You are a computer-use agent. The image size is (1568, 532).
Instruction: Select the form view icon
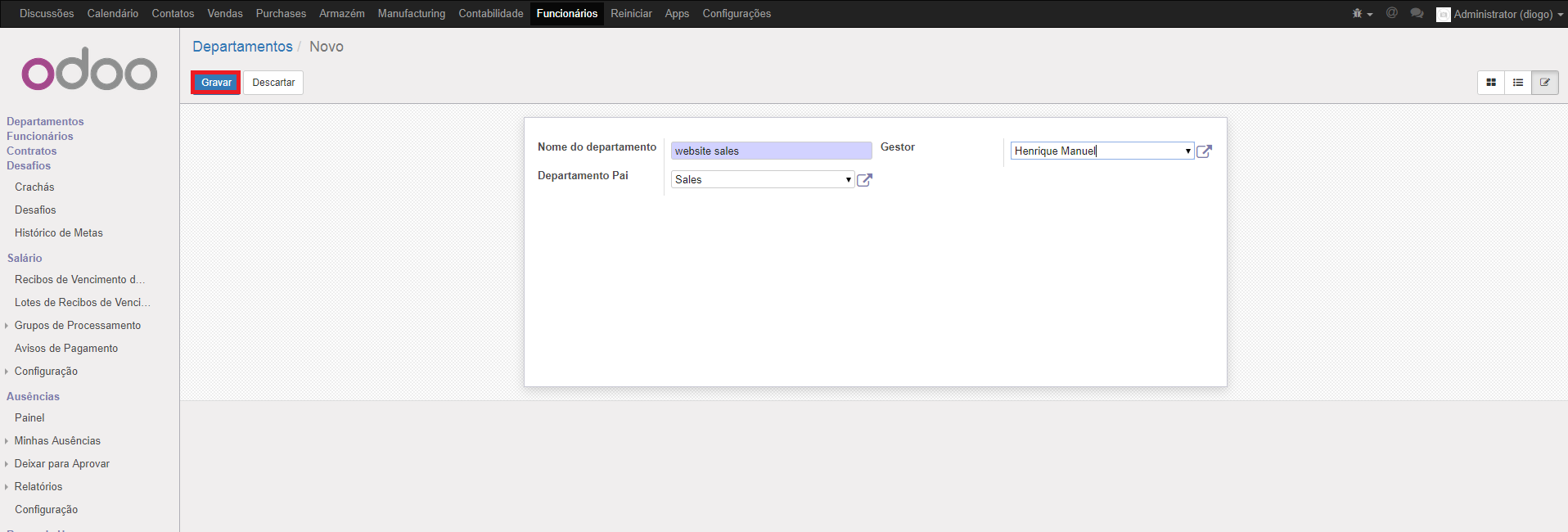[1545, 83]
